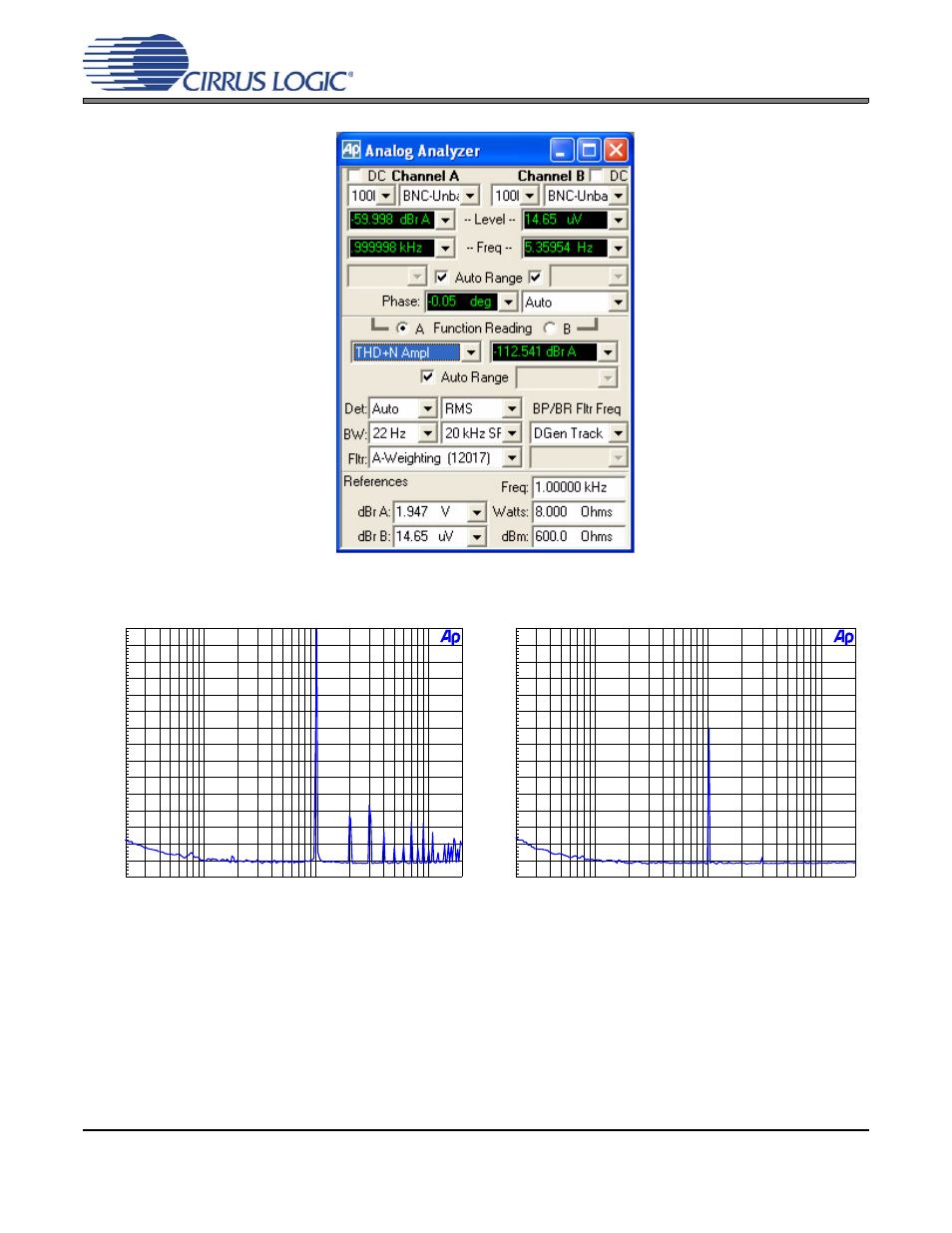Click Channel B frequency reading 5.35954 Hz

[x=565, y=248]
